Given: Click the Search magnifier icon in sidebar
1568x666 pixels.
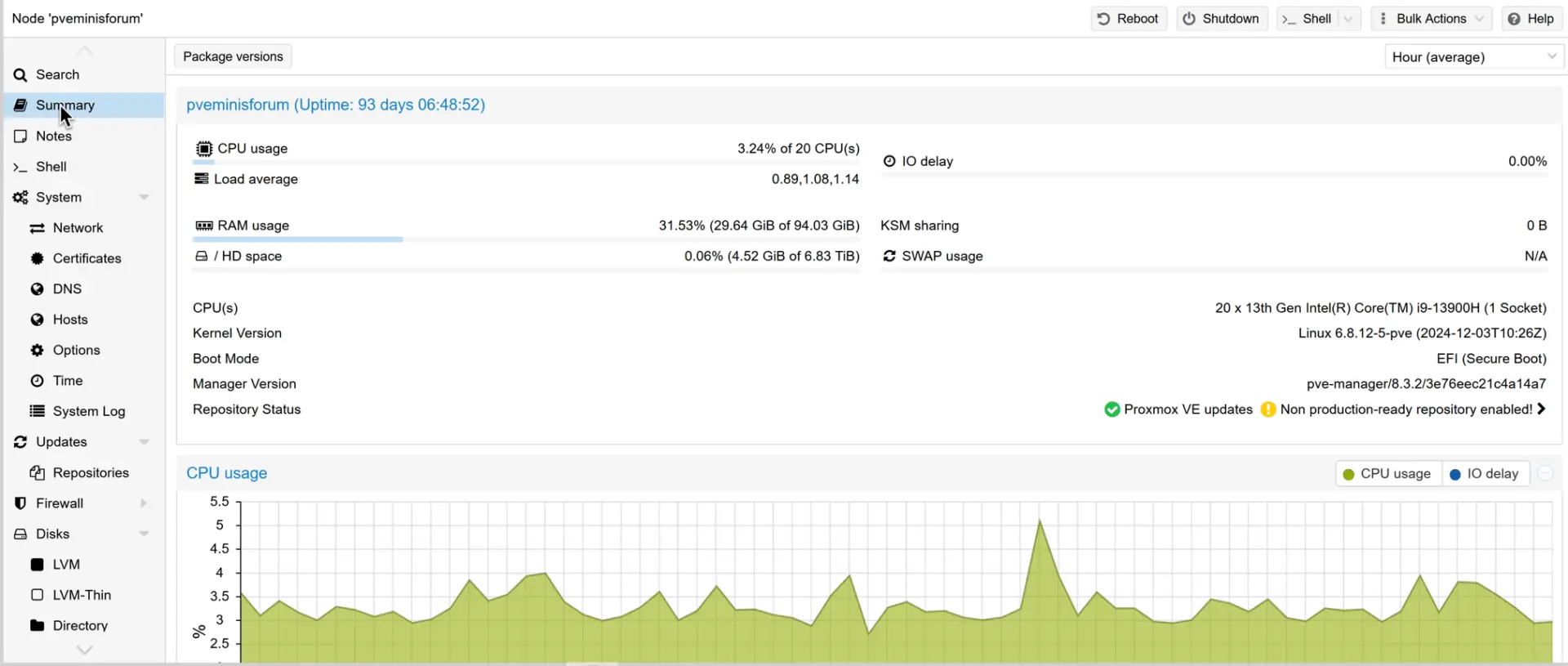Looking at the screenshot, I should pyautogui.click(x=20, y=75).
